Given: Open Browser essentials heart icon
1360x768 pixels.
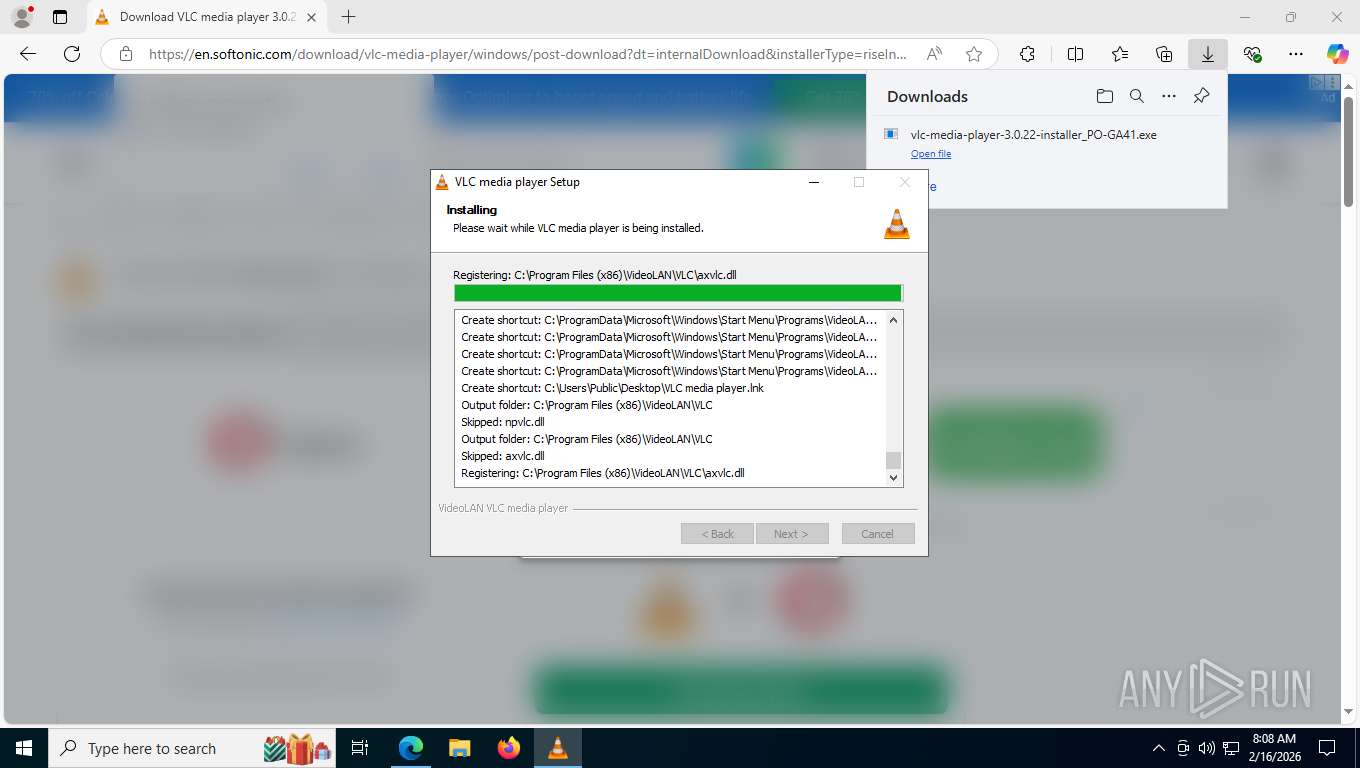Looking at the screenshot, I should [1252, 54].
